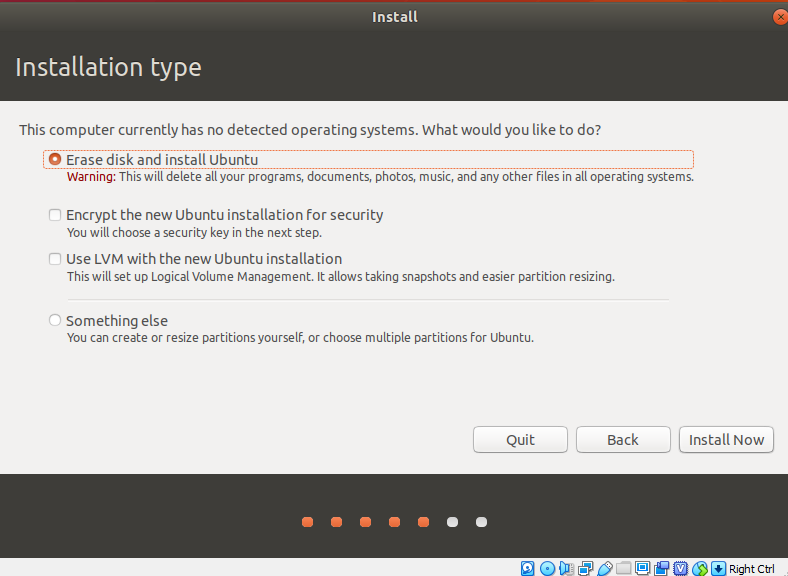Click the Install Now button
The height and width of the screenshot is (576, 788).
(x=726, y=440)
